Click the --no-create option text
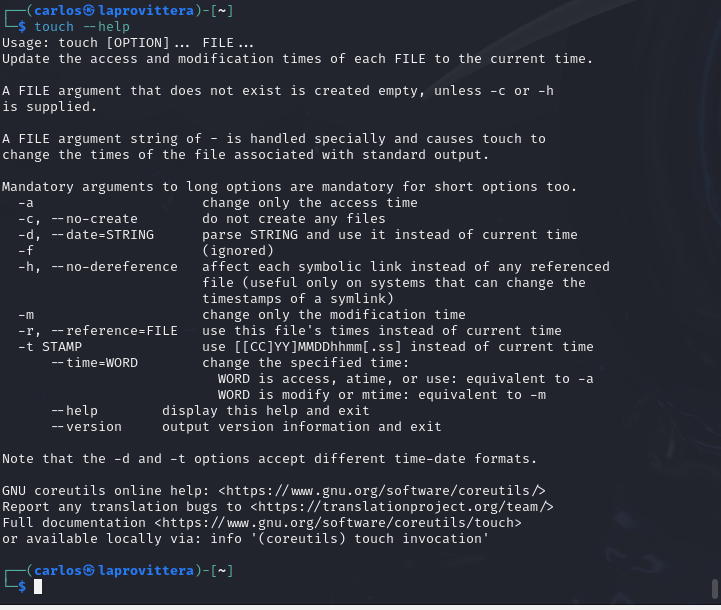Viewport: 721px width, 610px height. 94,219
